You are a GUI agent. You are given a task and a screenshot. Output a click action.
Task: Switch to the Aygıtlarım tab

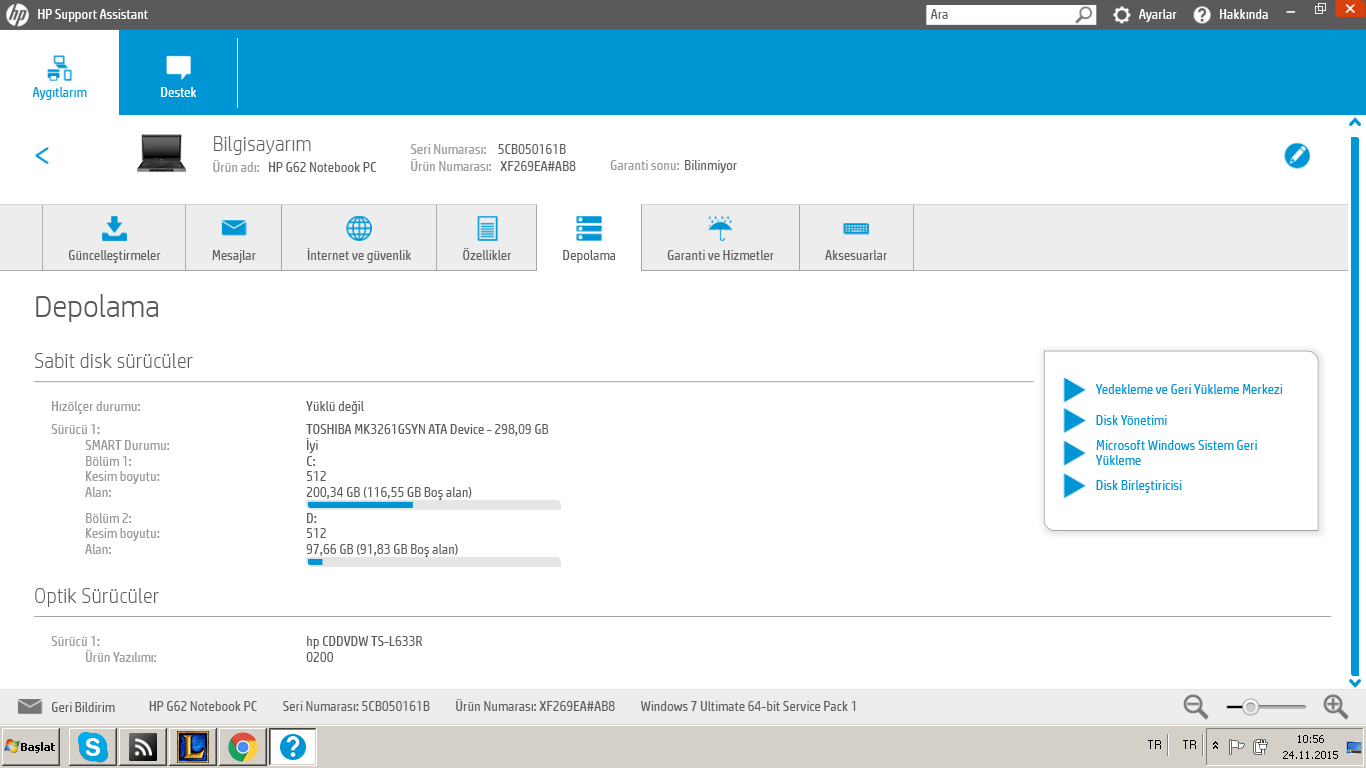point(59,73)
